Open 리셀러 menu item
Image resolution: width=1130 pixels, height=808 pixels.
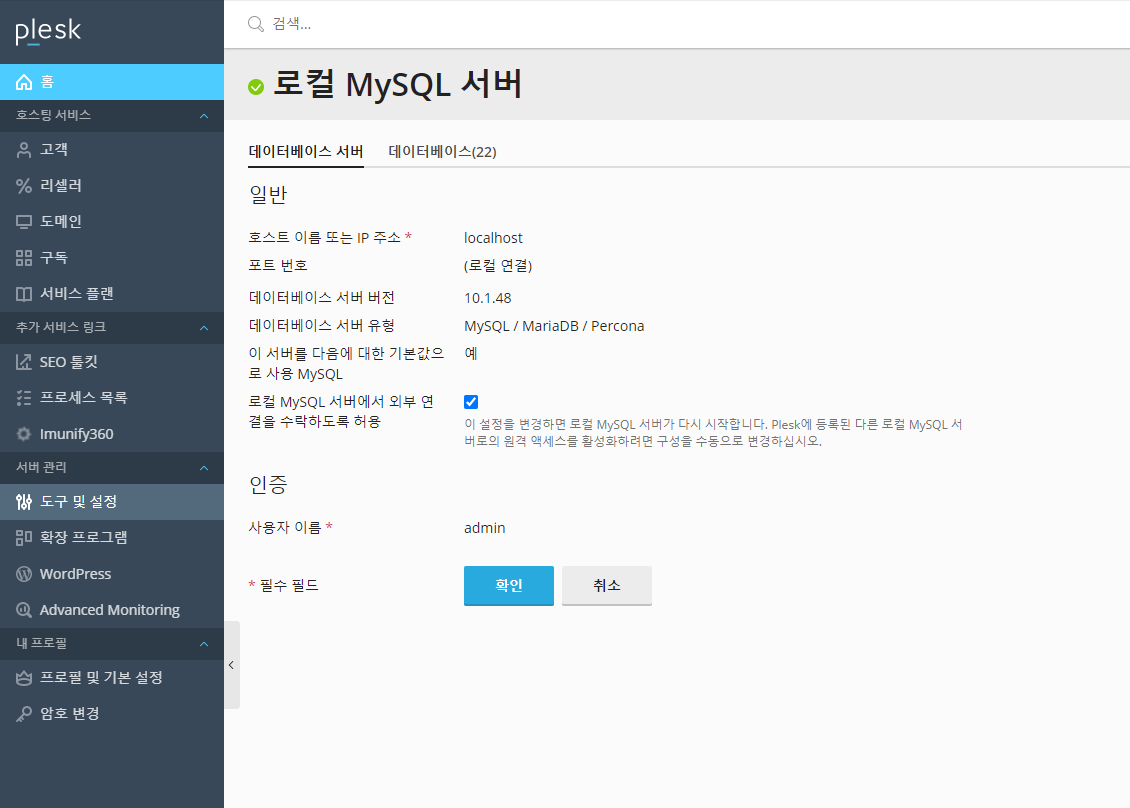pos(112,186)
